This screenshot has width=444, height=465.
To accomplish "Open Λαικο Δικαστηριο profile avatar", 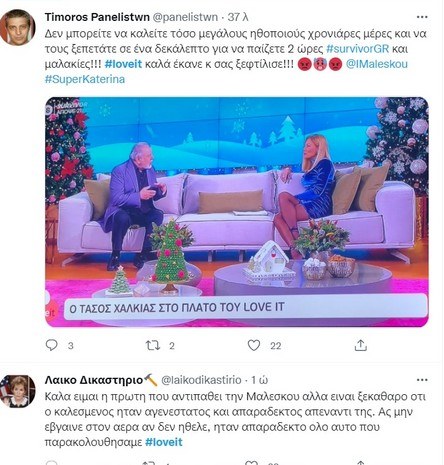I will [x=18, y=391].
